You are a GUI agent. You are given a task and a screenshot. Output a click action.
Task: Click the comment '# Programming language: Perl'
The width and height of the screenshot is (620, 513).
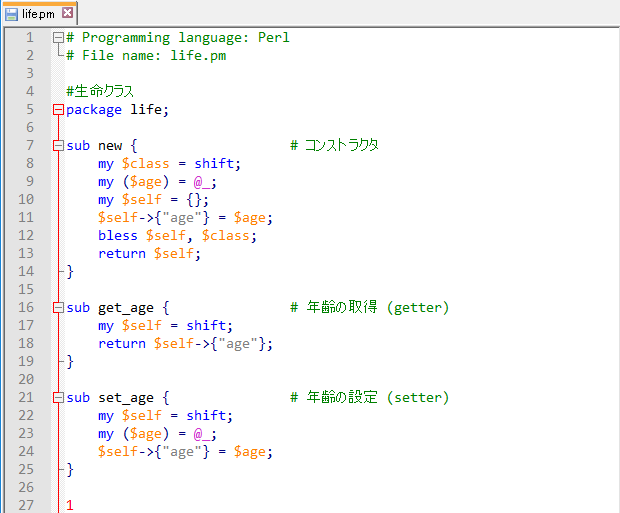(178, 38)
